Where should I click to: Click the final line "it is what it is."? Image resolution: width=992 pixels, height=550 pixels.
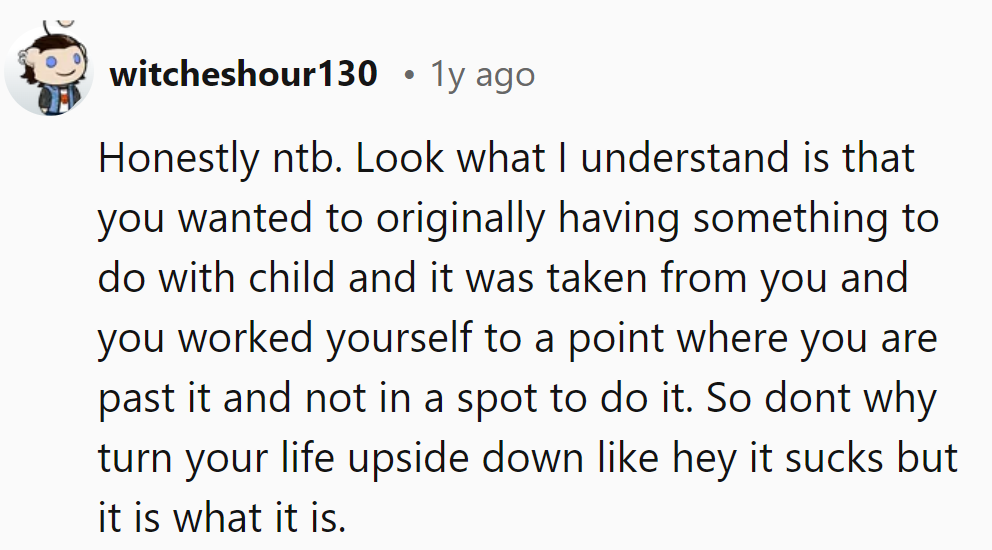220,519
